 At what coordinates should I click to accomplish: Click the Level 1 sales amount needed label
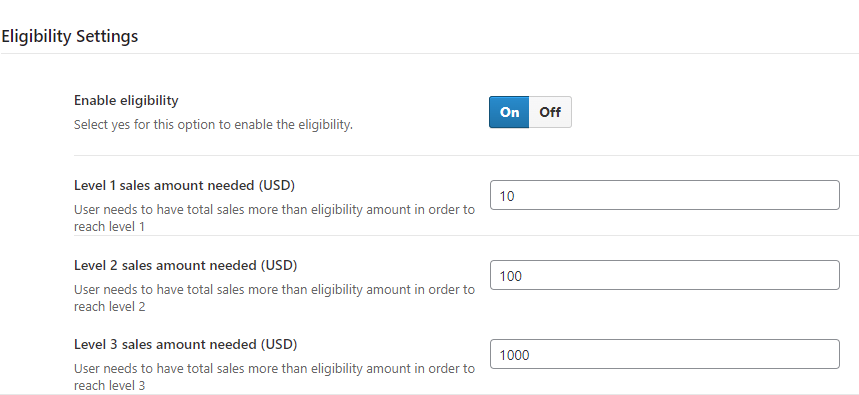184,186
